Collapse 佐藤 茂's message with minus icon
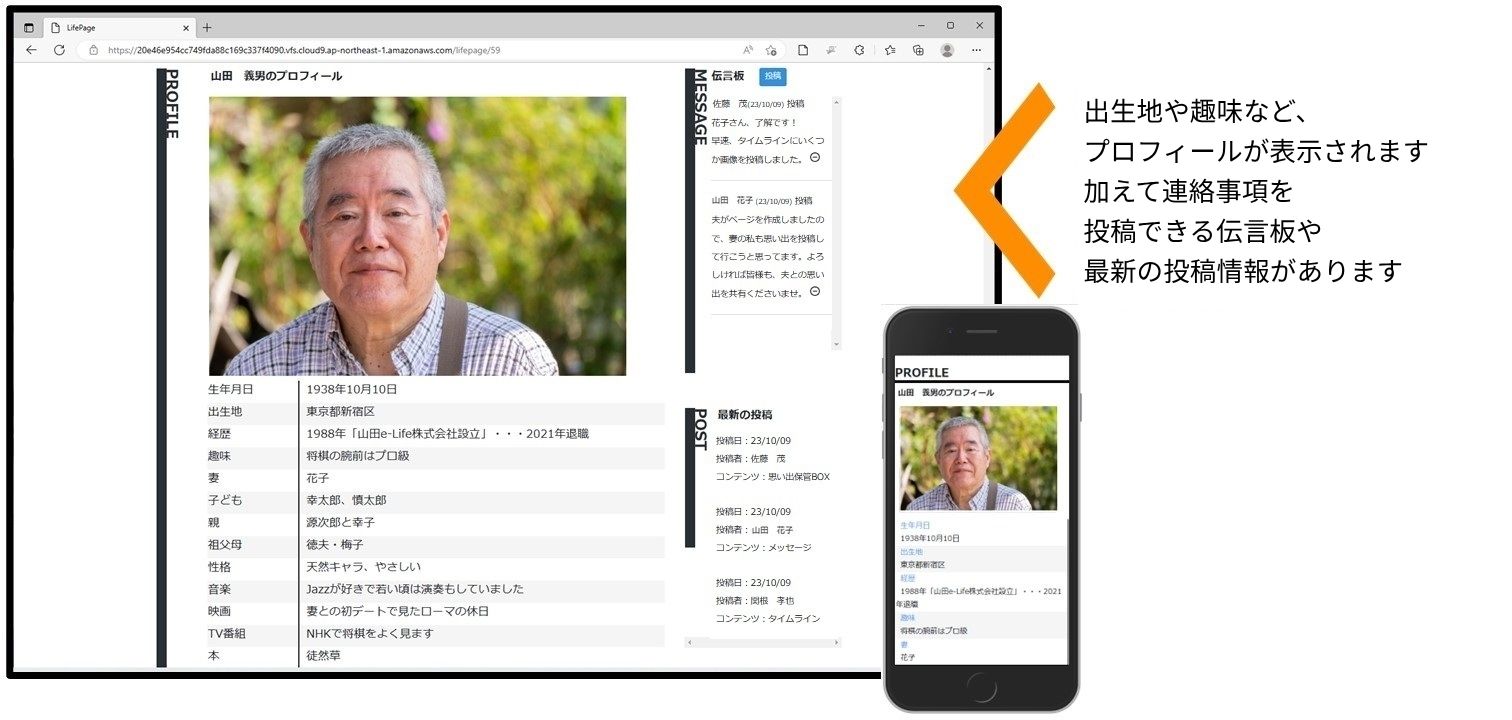The height and width of the screenshot is (720, 1512). 815,157
